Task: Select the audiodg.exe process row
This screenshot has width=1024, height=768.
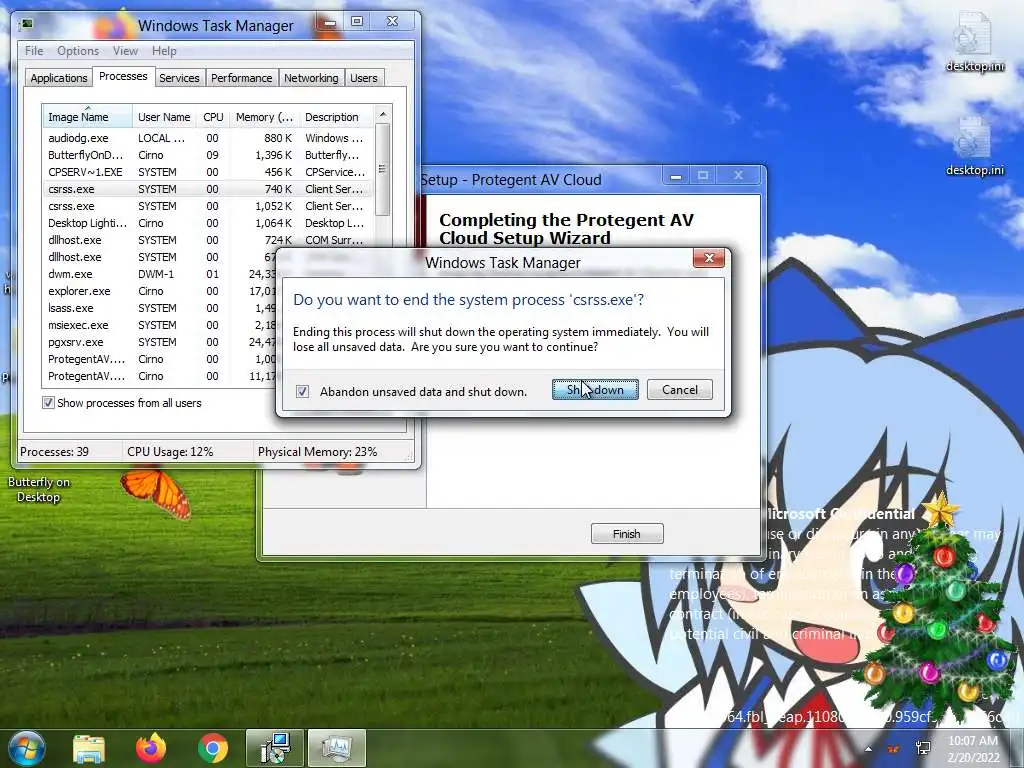Action: coord(208,138)
